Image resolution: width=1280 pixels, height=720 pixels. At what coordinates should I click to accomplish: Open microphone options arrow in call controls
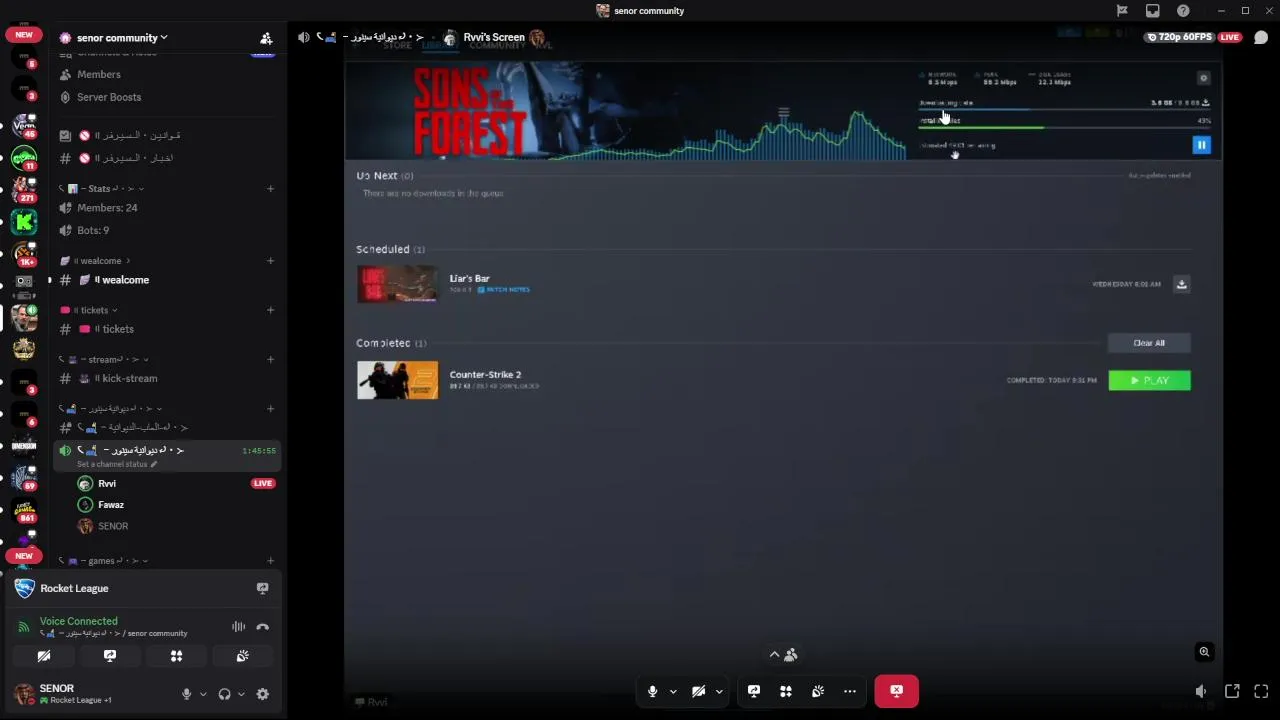673,691
